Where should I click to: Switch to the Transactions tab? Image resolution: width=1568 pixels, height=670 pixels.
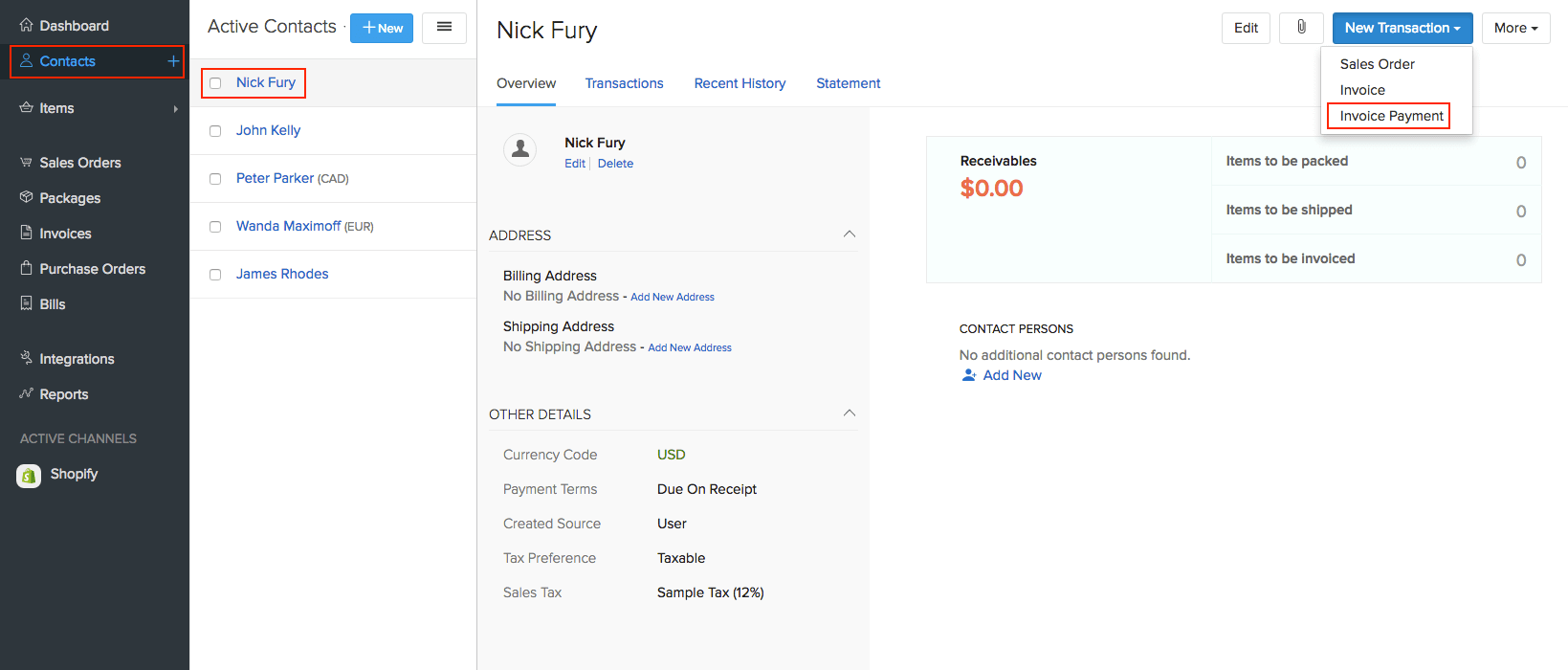pyautogui.click(x=624, y=83)
